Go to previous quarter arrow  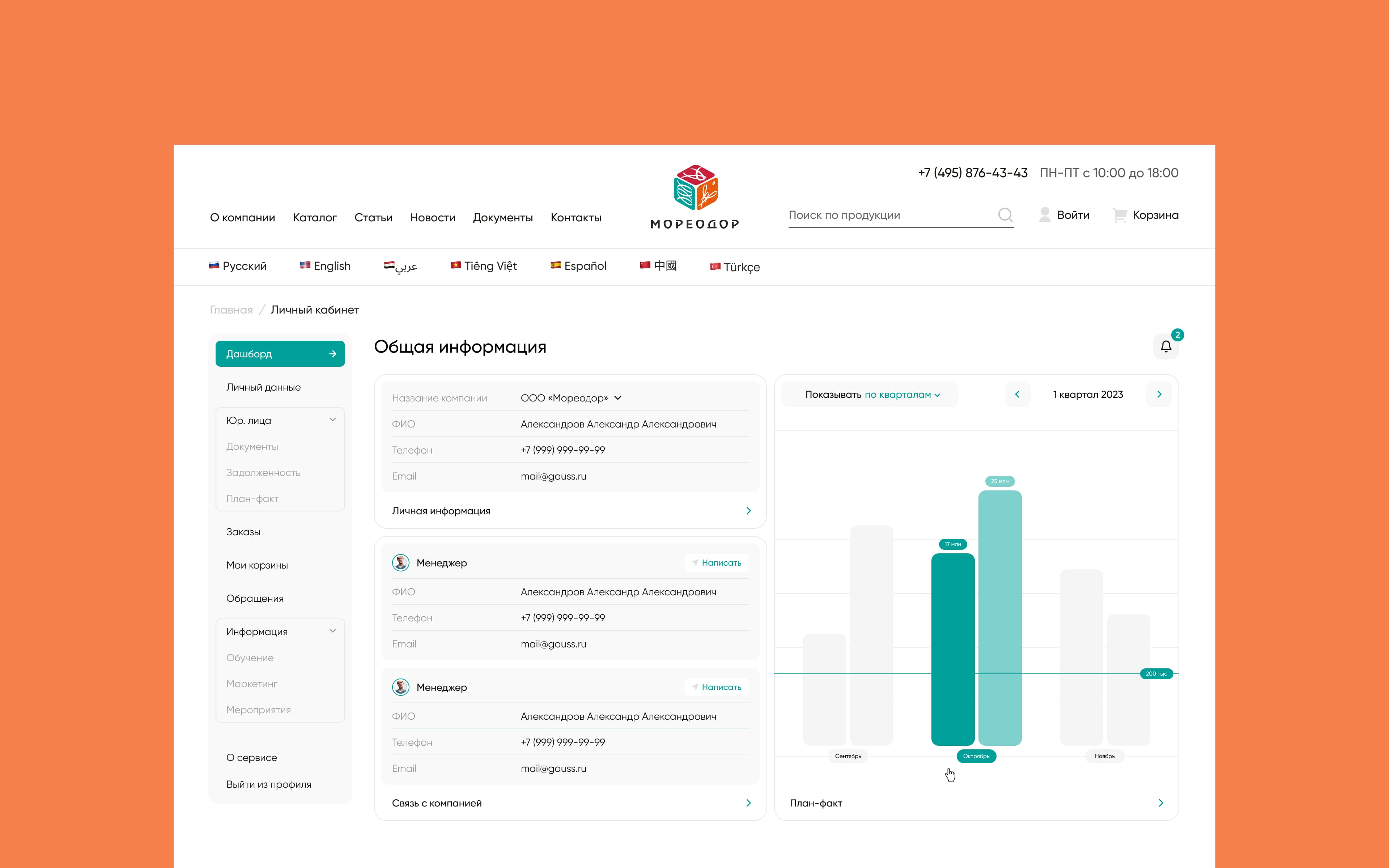click(x=1017, y=394)
